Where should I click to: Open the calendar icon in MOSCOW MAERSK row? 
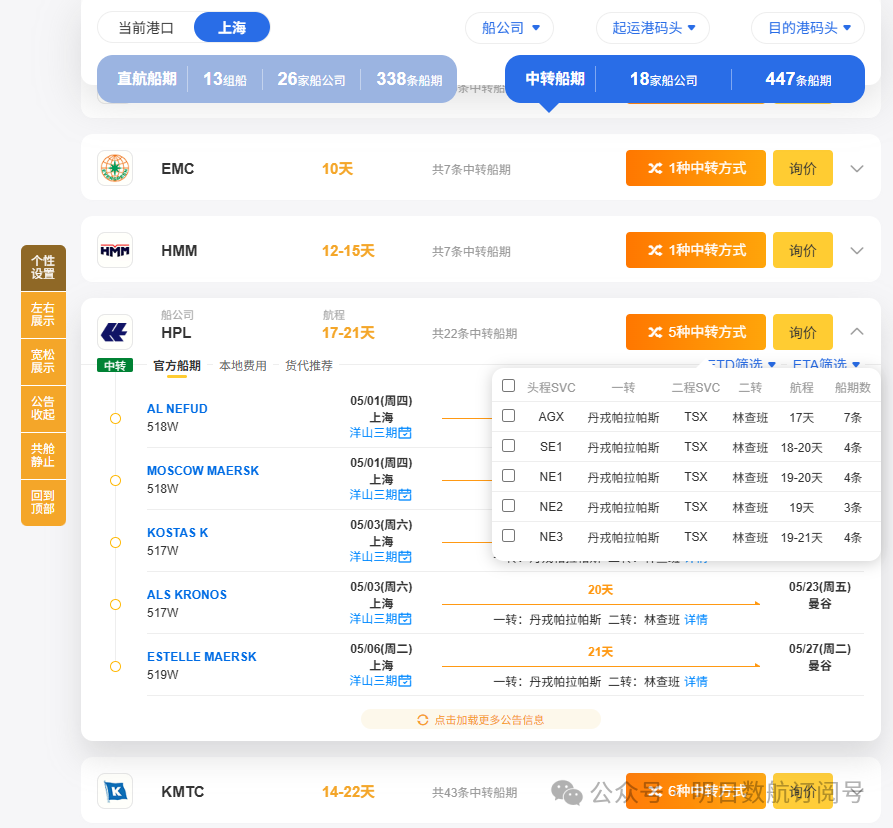[405, 495]
